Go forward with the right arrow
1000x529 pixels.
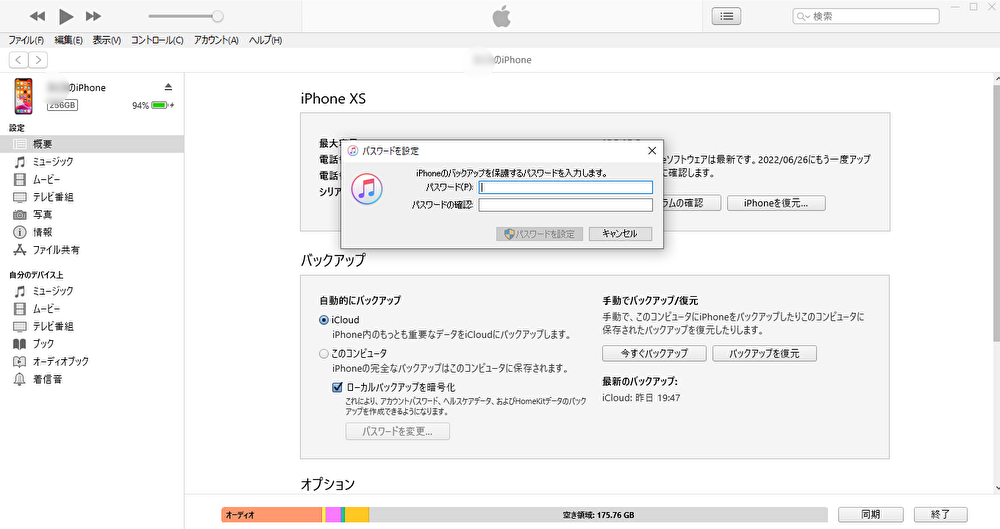[38, 60]
